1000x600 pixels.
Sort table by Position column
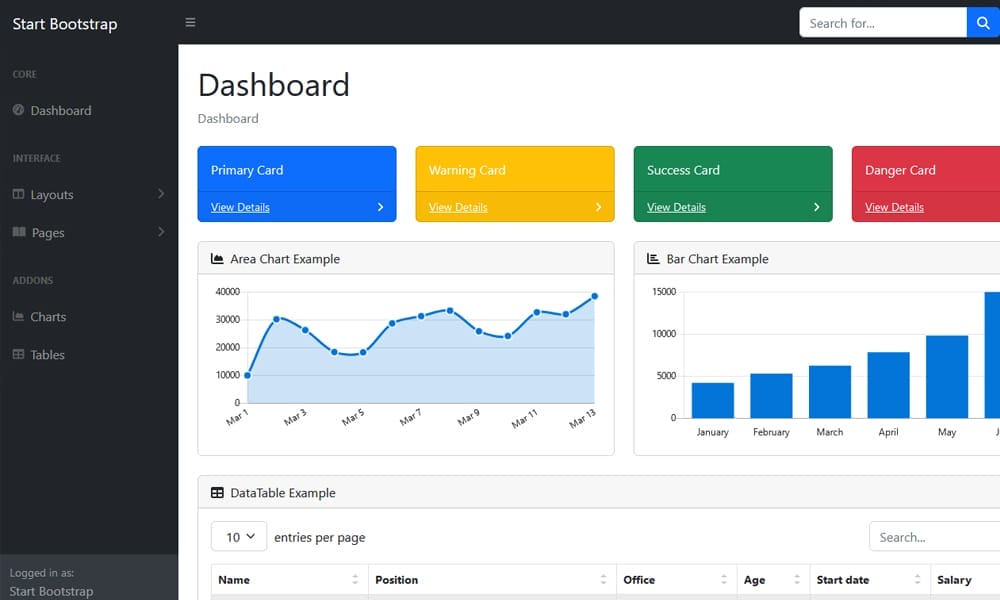[603, 580]
